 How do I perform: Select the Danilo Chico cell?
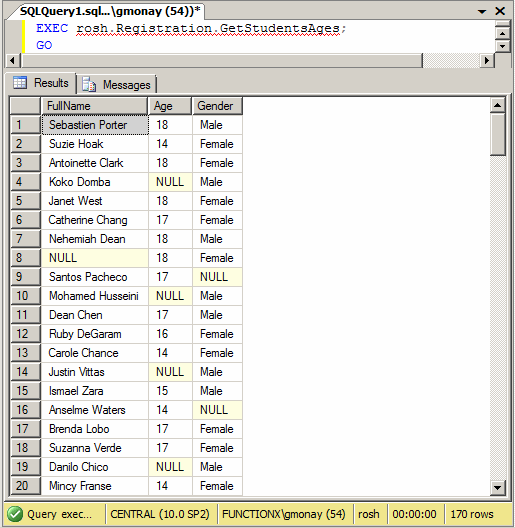click(95, 467)
